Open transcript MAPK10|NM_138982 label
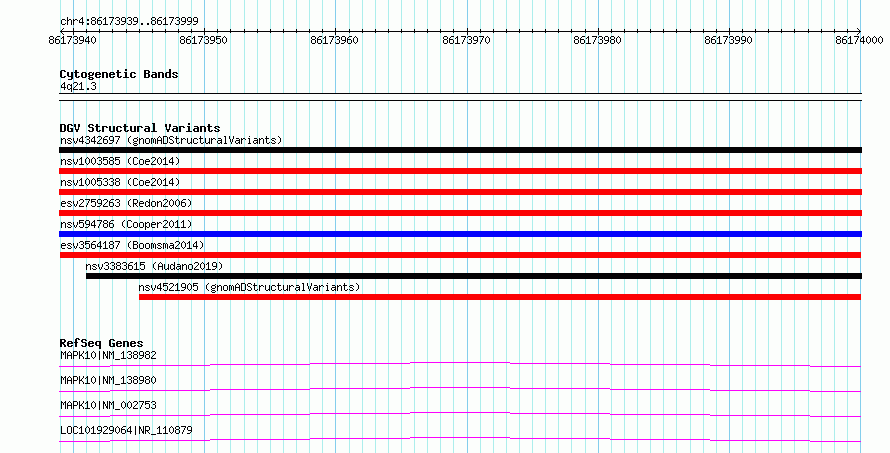The height and width of the screenshot is (453, 890). coord(108,355)
